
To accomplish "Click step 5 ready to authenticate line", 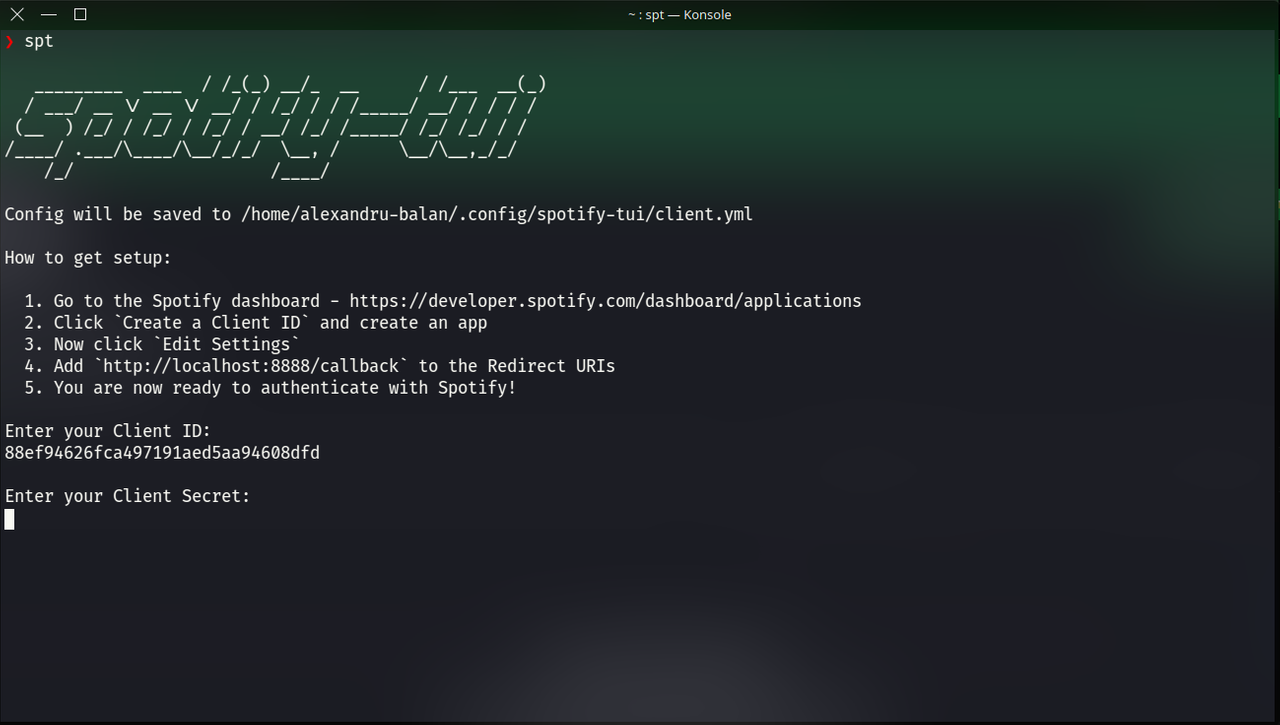I will (x=271, y=388).
